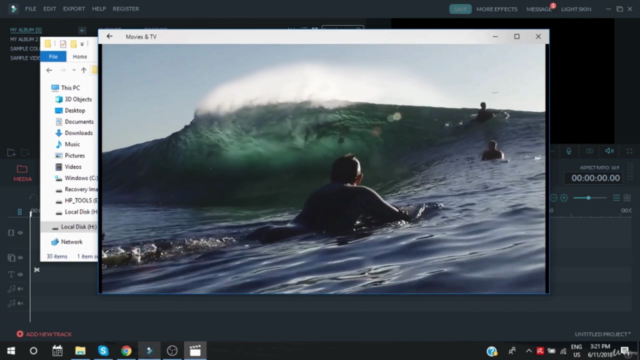Select Recovery Image drive in tree
The height and width of the screenshot is (360, 640).
point(81,189)
